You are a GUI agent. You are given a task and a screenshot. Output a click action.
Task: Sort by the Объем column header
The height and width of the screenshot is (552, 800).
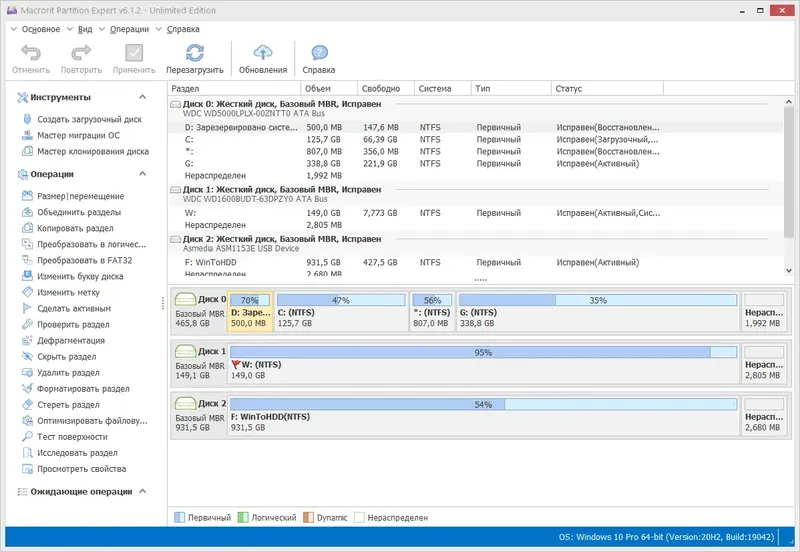pos(329,88)
